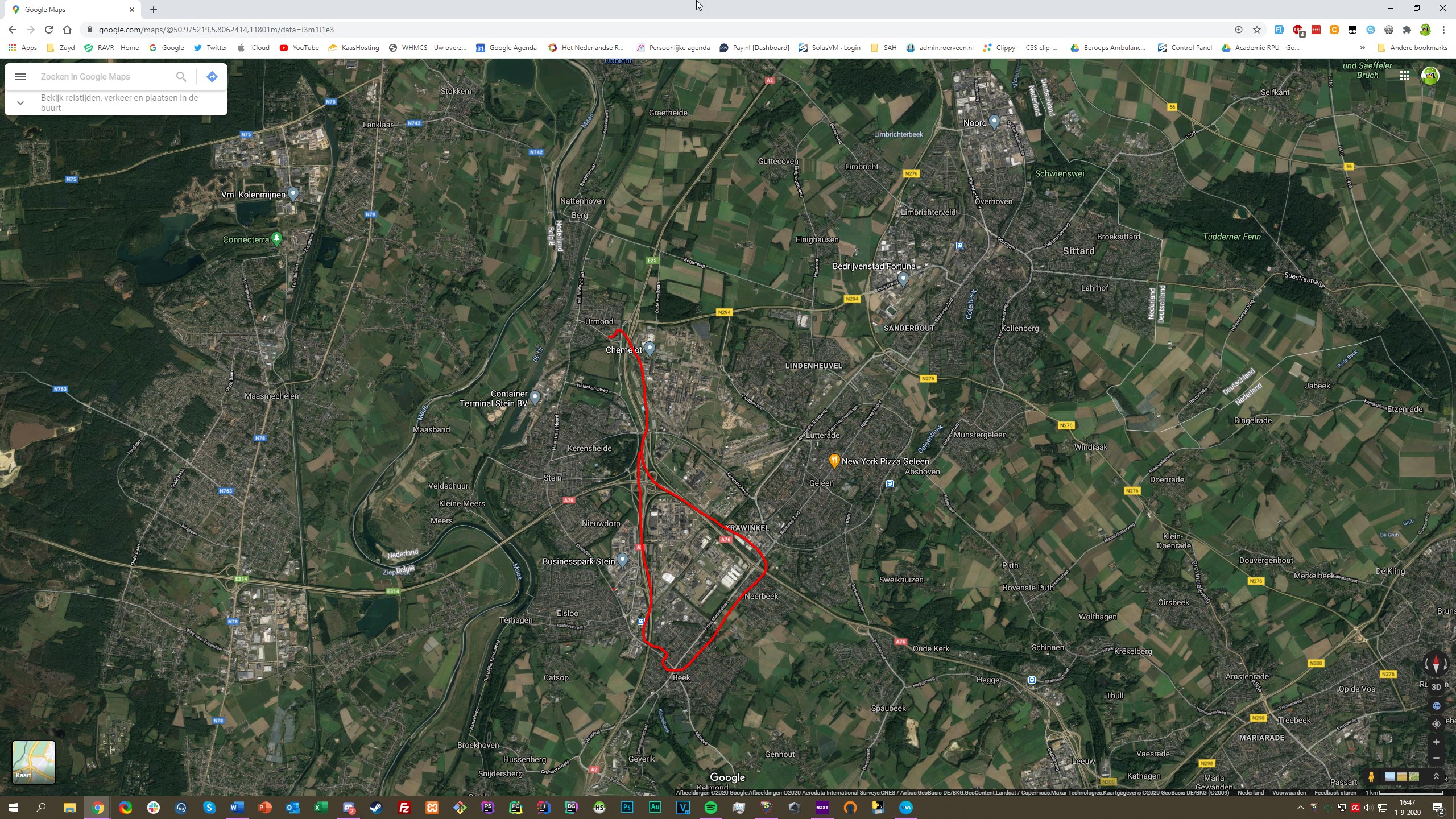Open the Directions (Routebeschrijving) button
The height and width of the screenshot is (819, 1456).
pos(212,77)
